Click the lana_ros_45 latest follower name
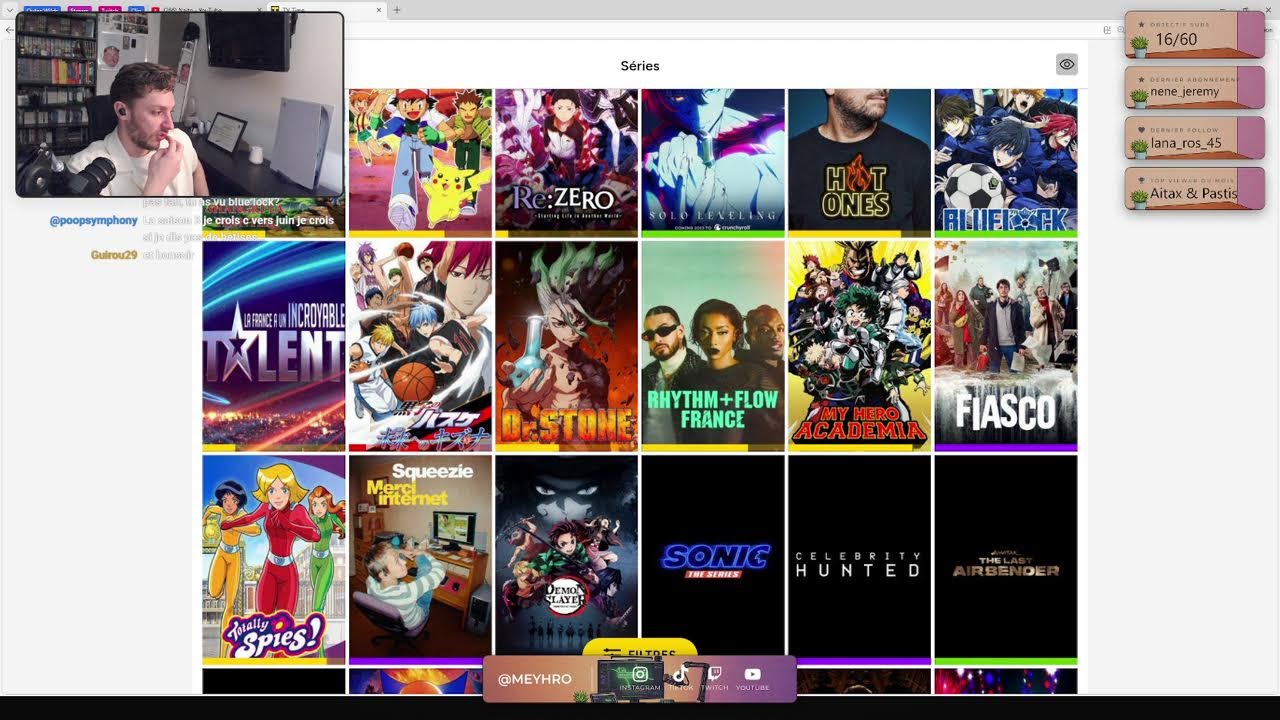This screenshot has height=720, width=1280. [1186, 143]
